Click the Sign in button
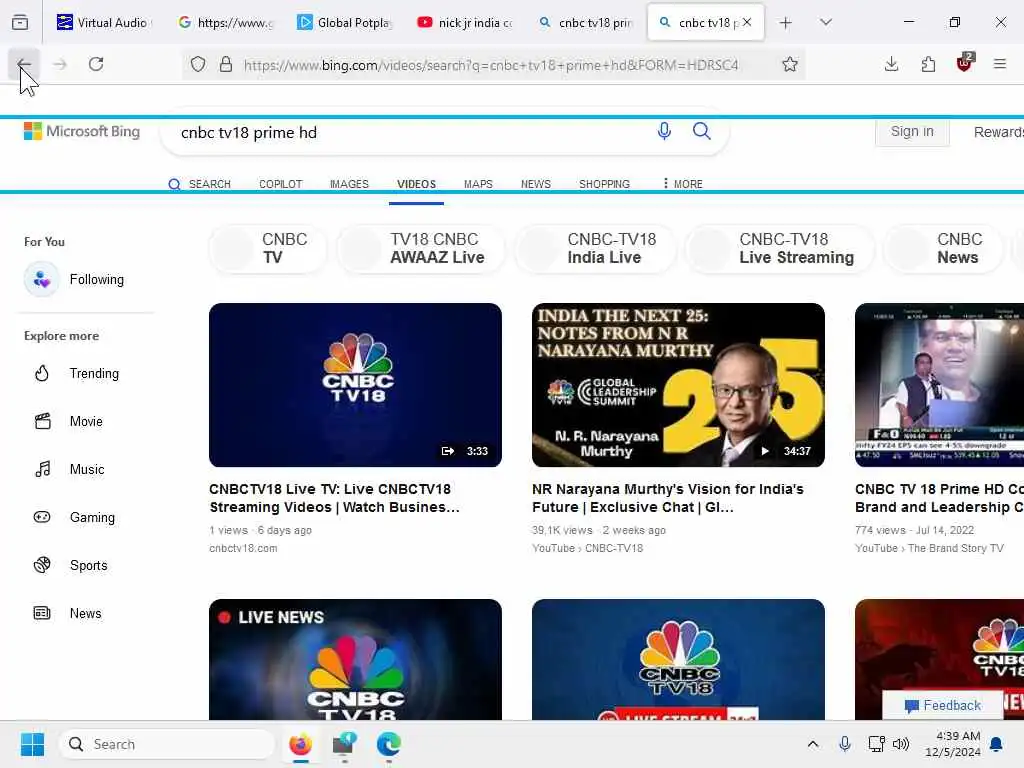 [x=912, y=131]
